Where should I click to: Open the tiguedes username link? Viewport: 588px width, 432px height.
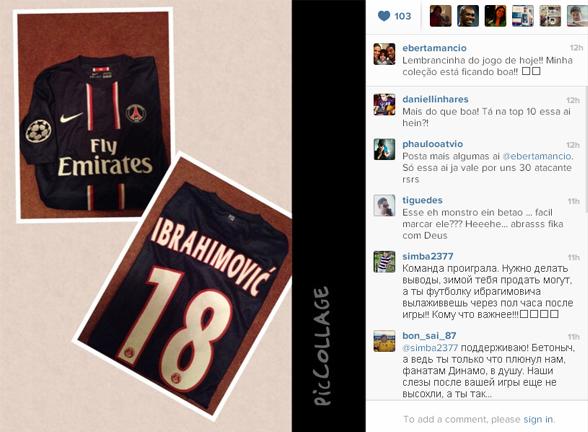422,200
